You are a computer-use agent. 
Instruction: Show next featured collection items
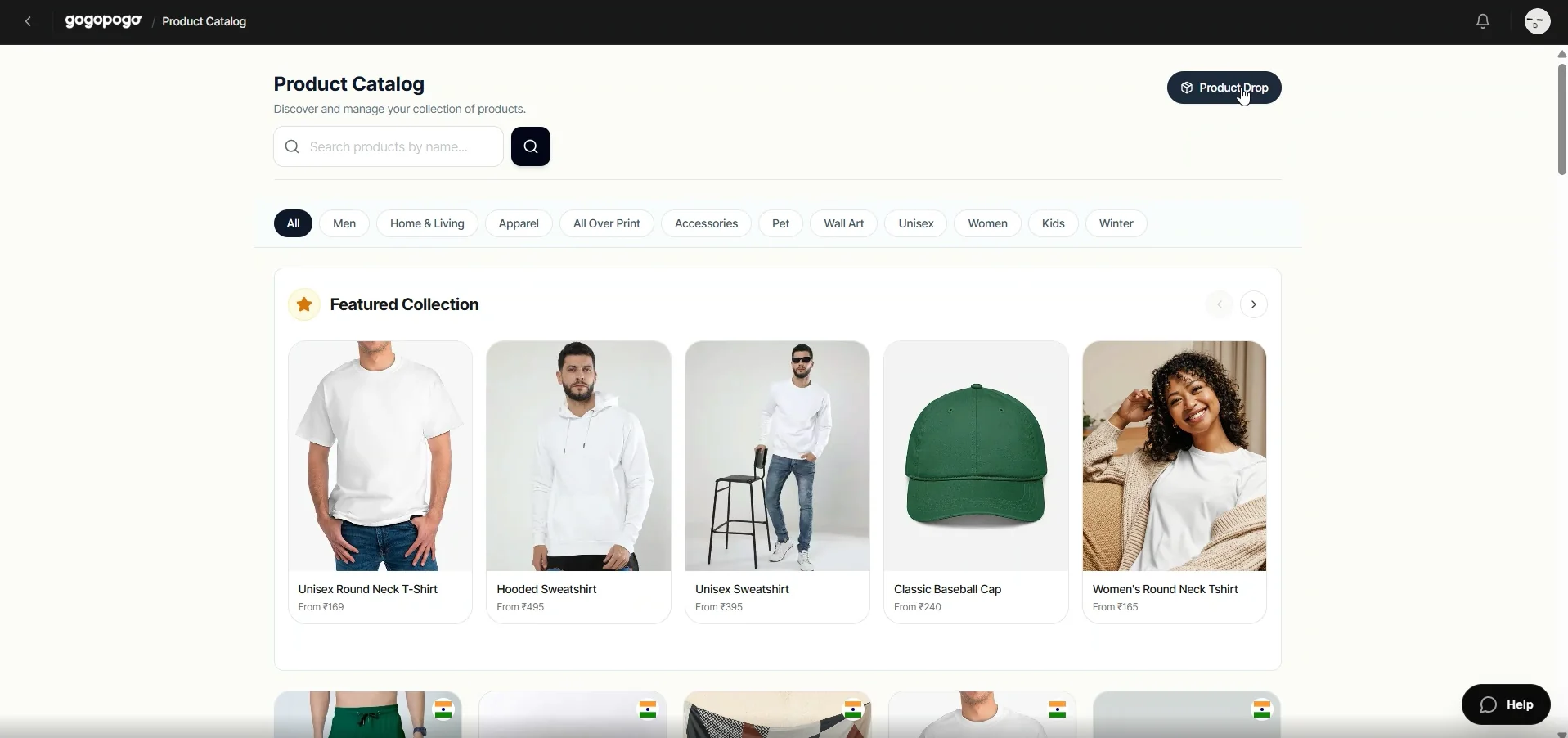1254,305
